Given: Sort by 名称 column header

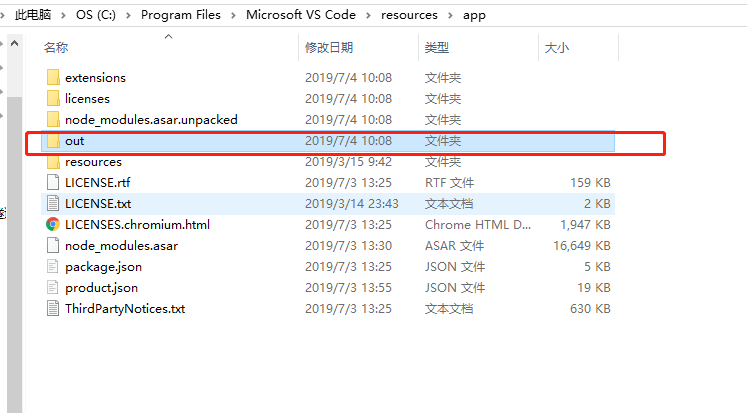Looking at the screenshot, I should pos(56,47).
